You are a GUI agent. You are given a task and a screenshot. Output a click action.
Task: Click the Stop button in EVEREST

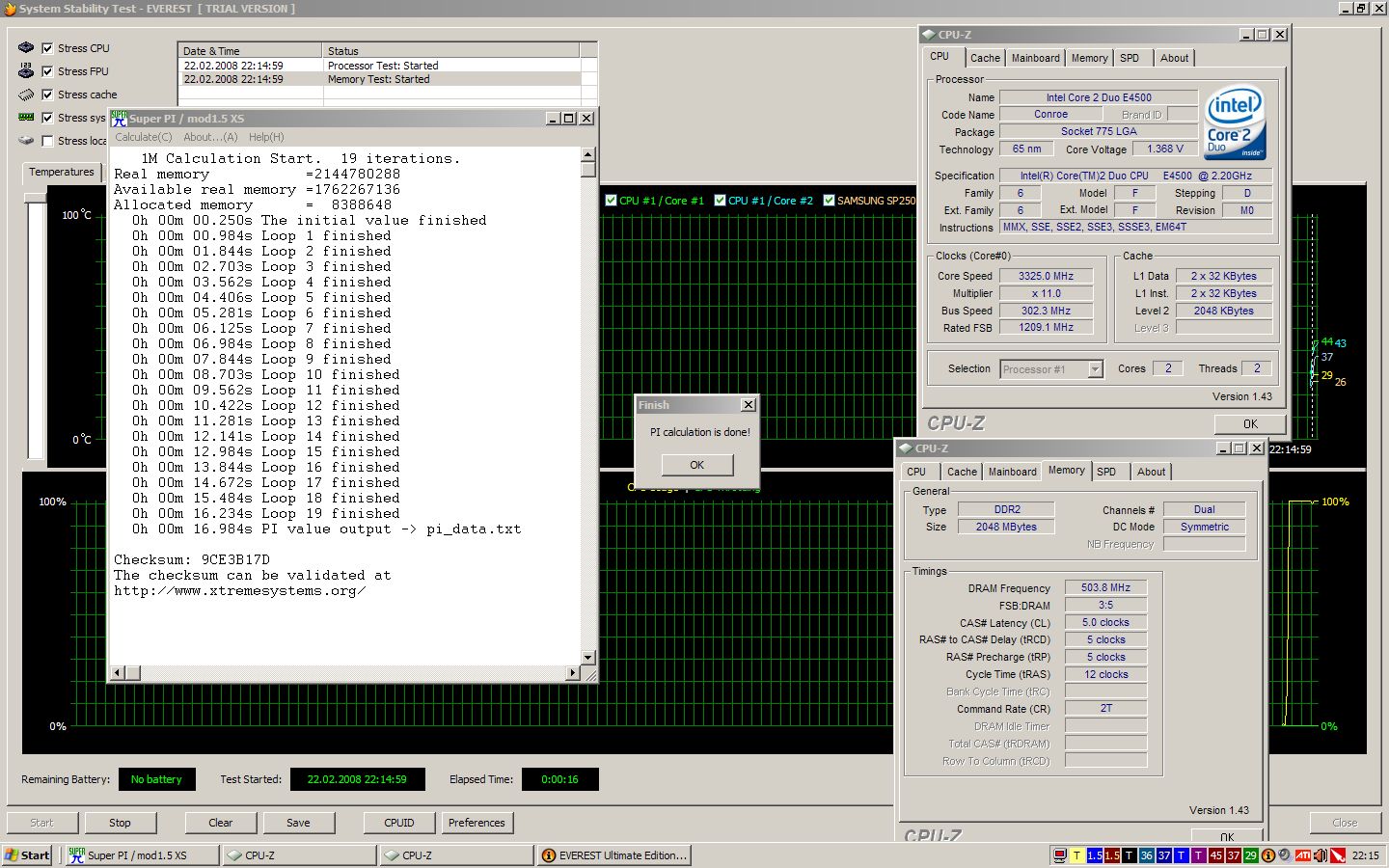tap(120, 823)
